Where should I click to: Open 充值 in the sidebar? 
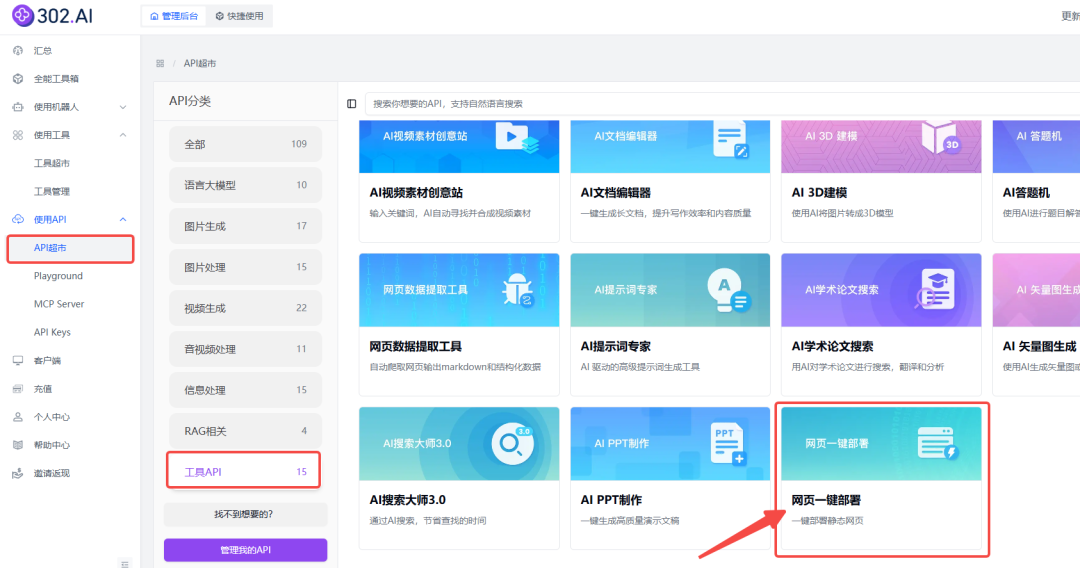(x=43, y=388)
